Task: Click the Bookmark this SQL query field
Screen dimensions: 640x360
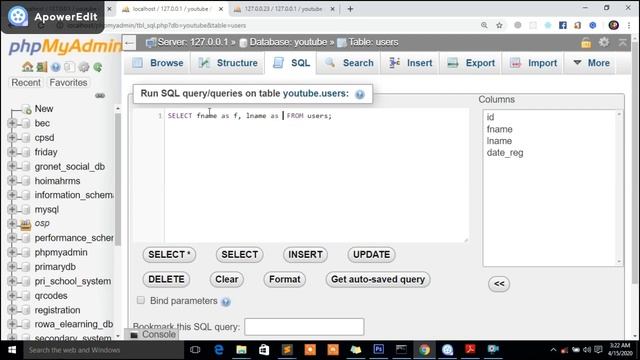Action: 304,327
